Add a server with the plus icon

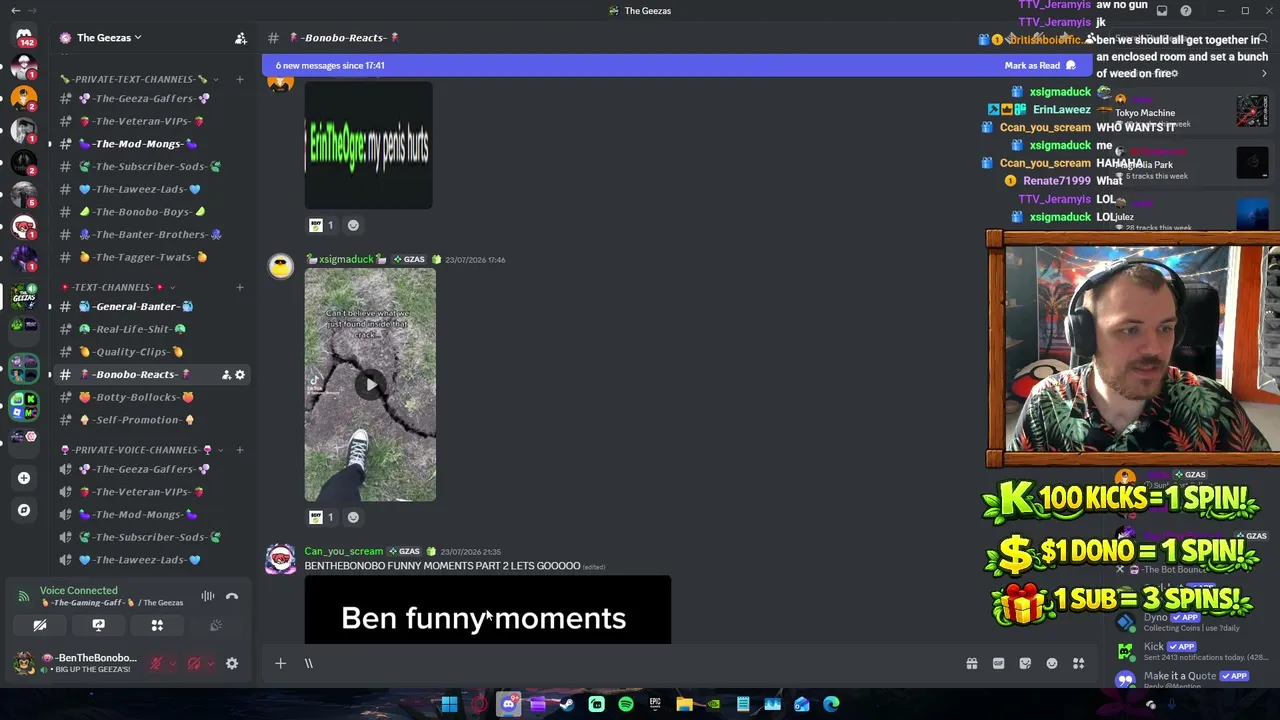click(x=24, y=478)
